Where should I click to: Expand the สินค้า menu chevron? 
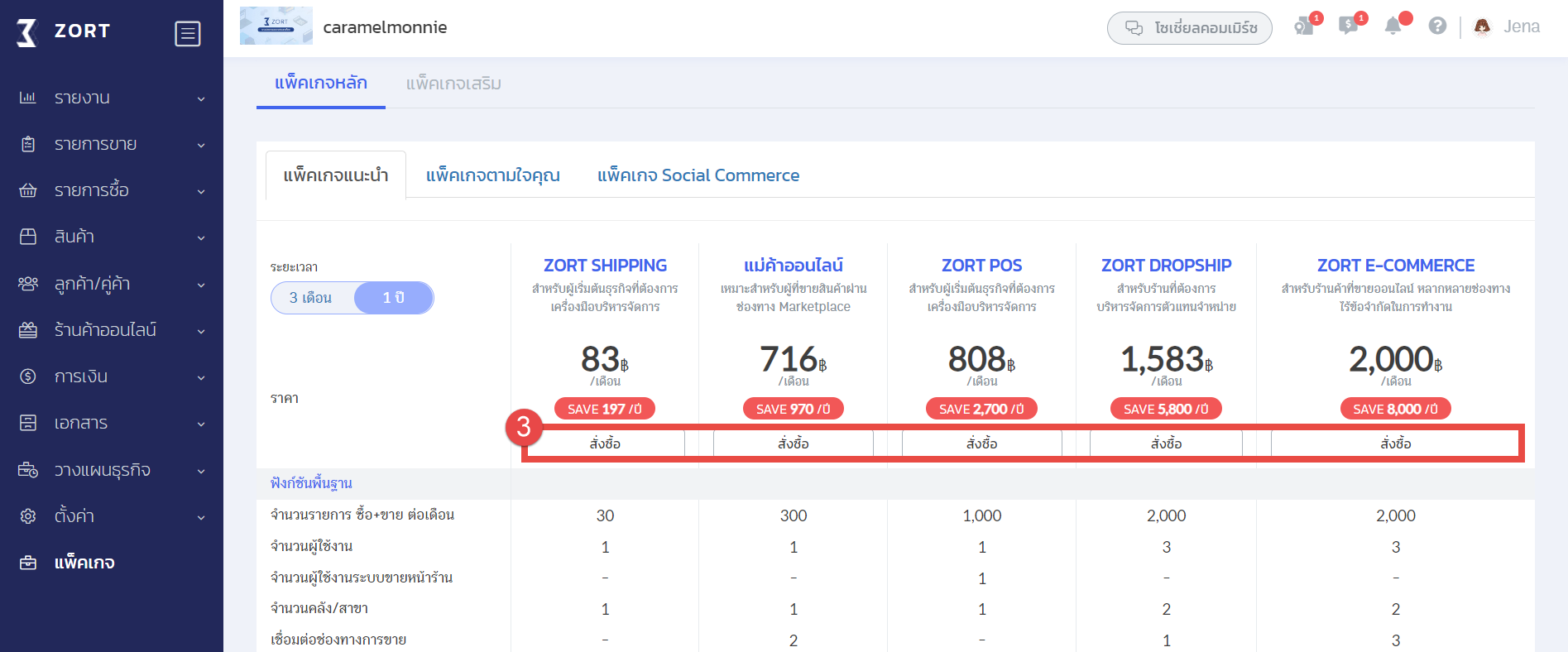click(201, 238)
